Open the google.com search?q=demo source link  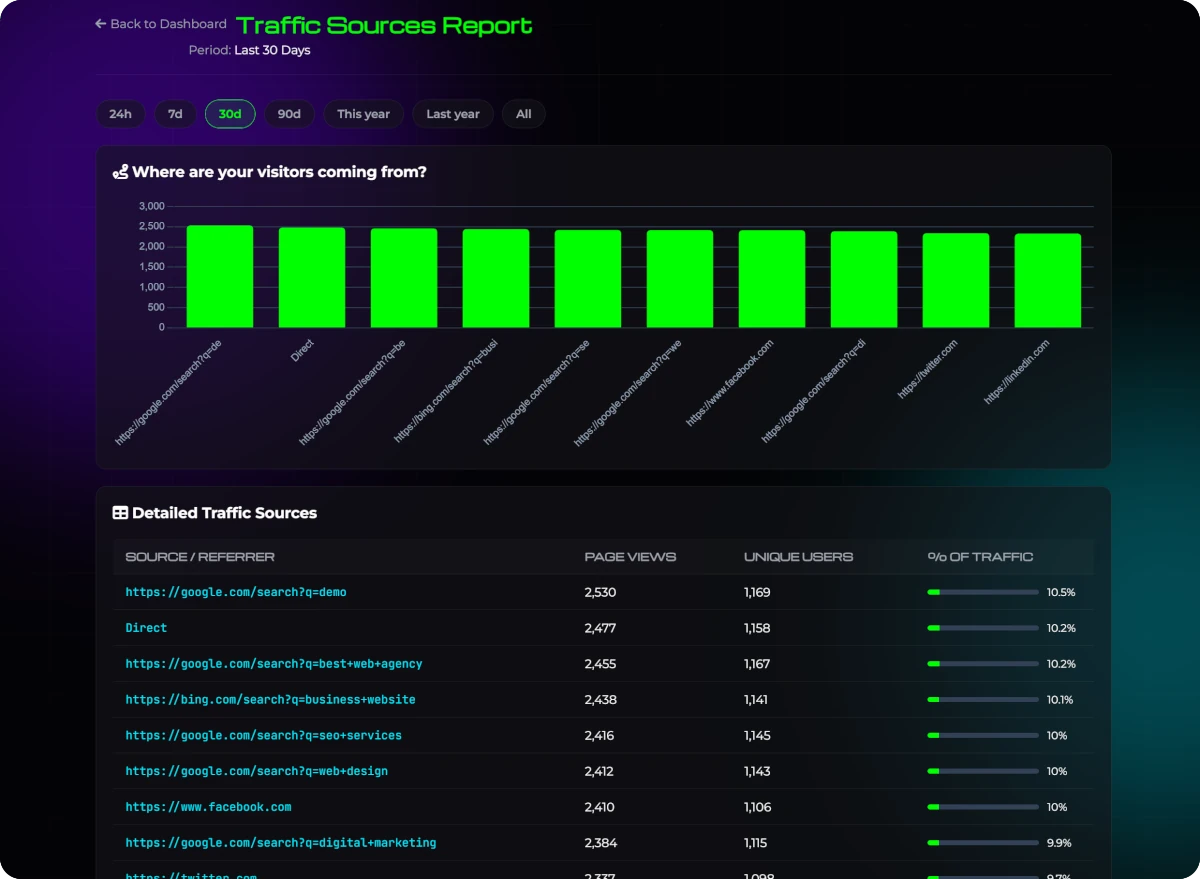(236, 592)
